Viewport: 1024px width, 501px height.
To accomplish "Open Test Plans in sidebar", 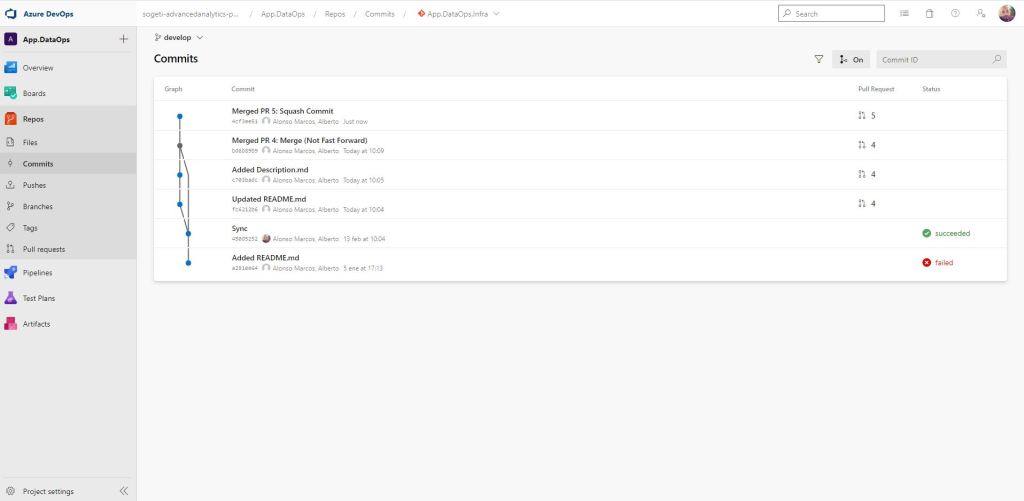I will tap(38, 298).
